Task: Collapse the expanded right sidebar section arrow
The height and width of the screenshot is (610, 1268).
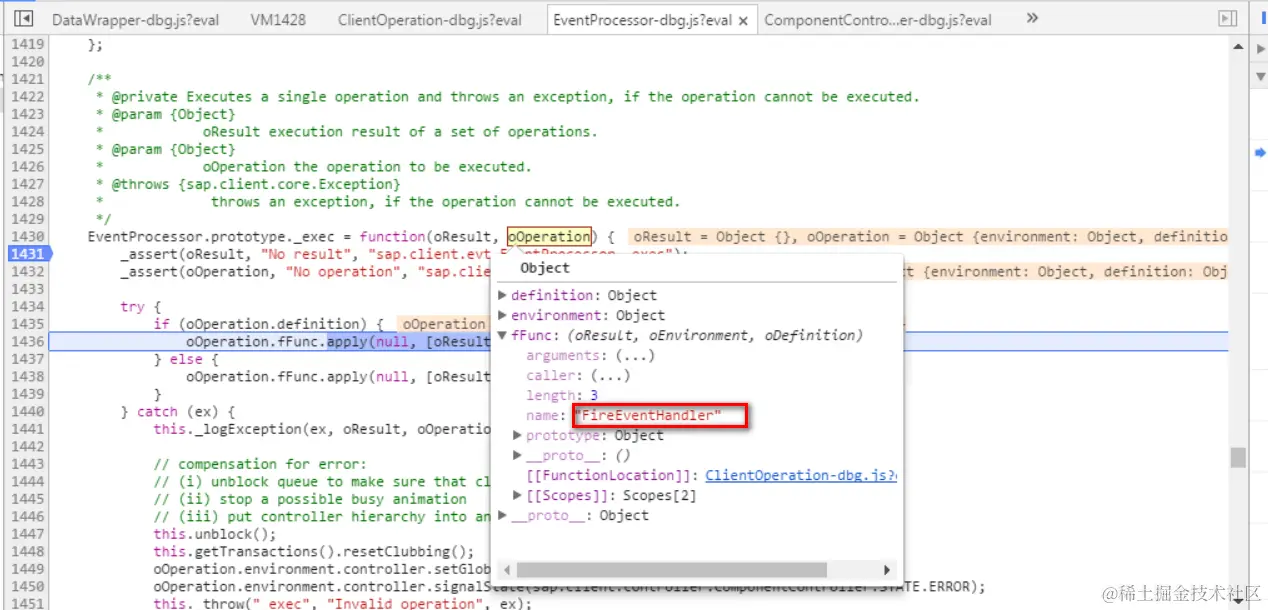Action: coord(1260,77)
